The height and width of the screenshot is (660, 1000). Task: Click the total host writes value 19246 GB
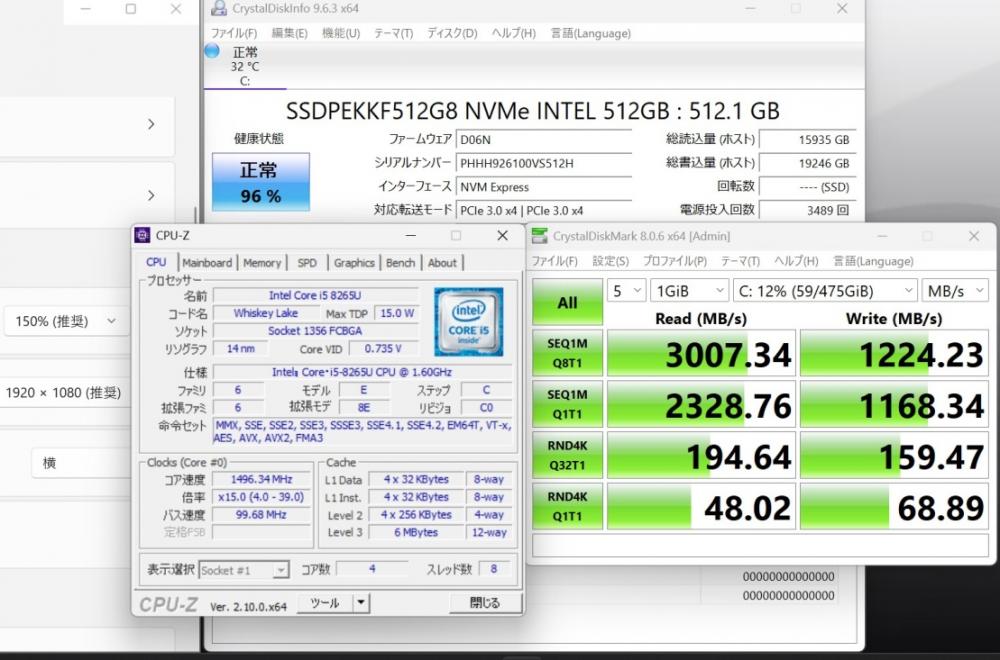(x=807, y=163)
